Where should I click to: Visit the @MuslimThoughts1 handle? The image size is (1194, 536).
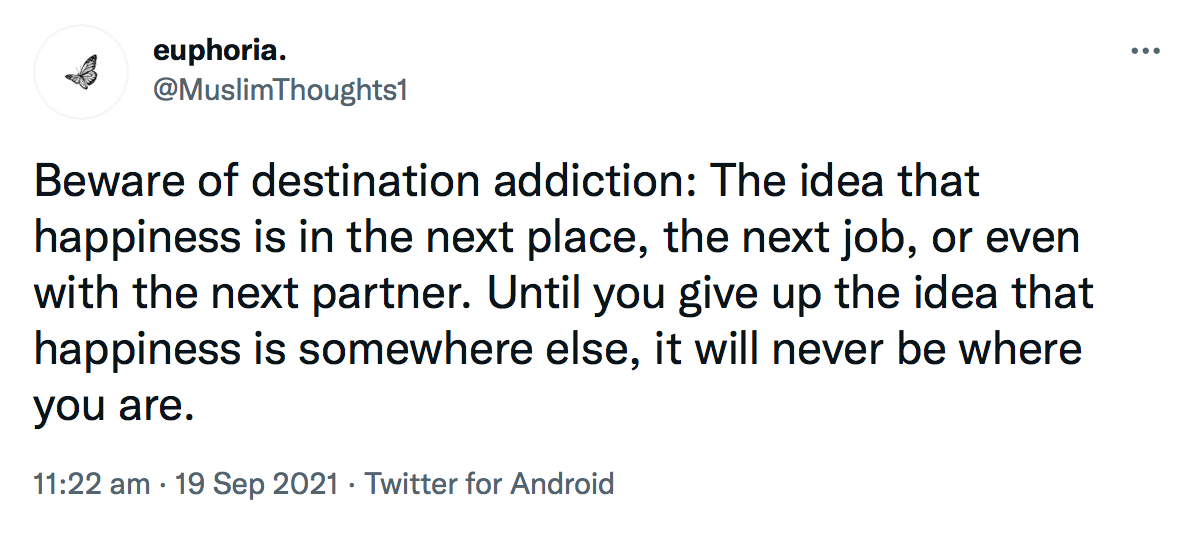coord(280,91)
